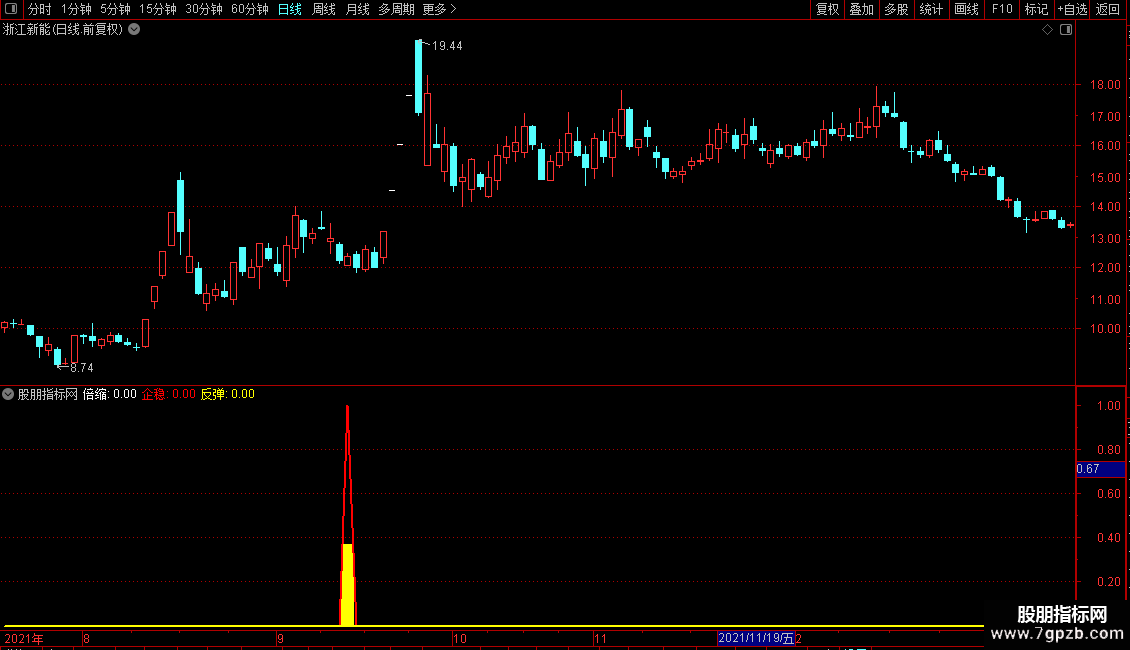1130x650 pixels.
Task: Click the 复权 adjustment button
Action: point(827,9)
